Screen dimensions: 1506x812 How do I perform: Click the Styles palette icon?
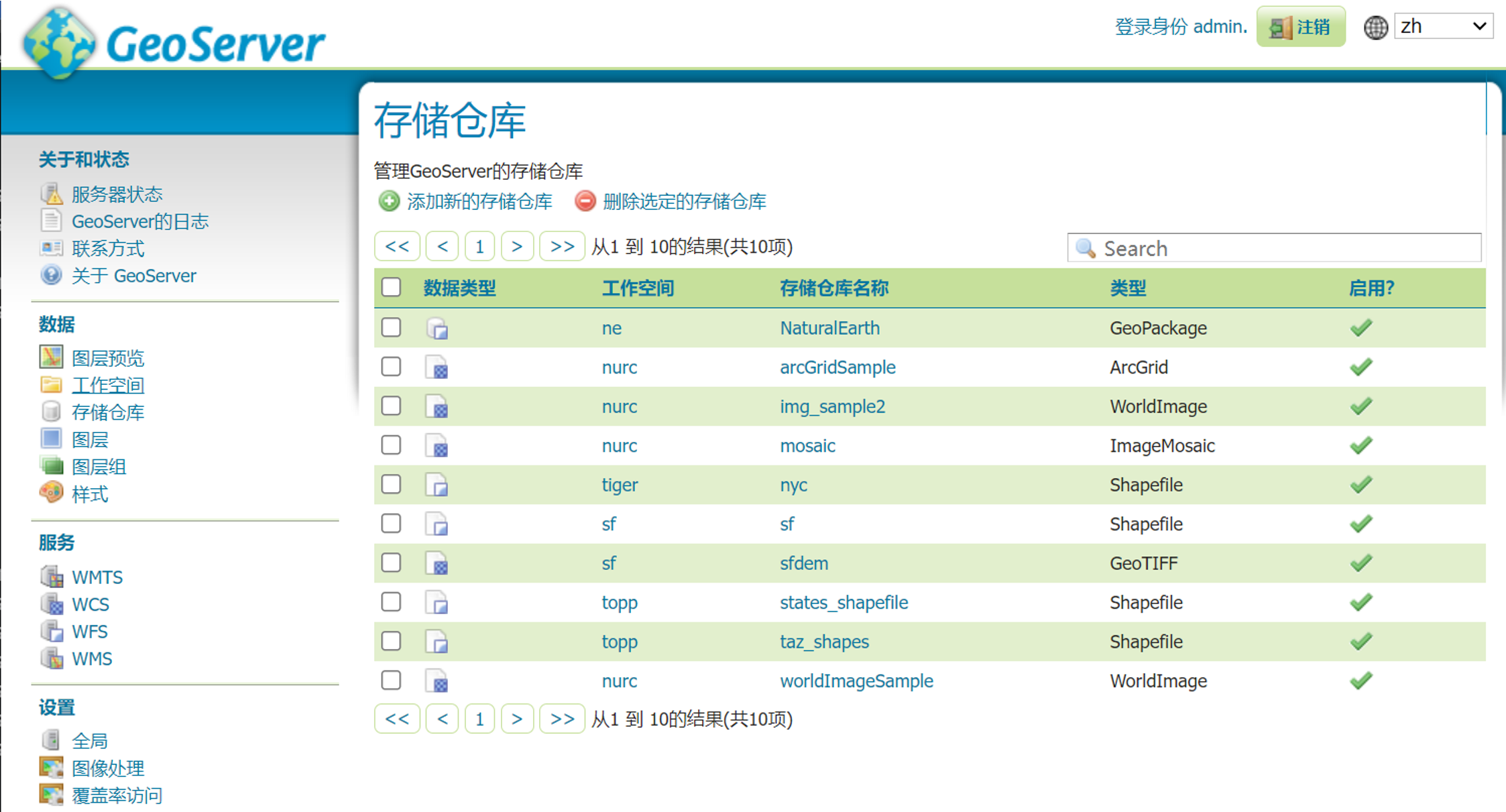coord(52,494)
